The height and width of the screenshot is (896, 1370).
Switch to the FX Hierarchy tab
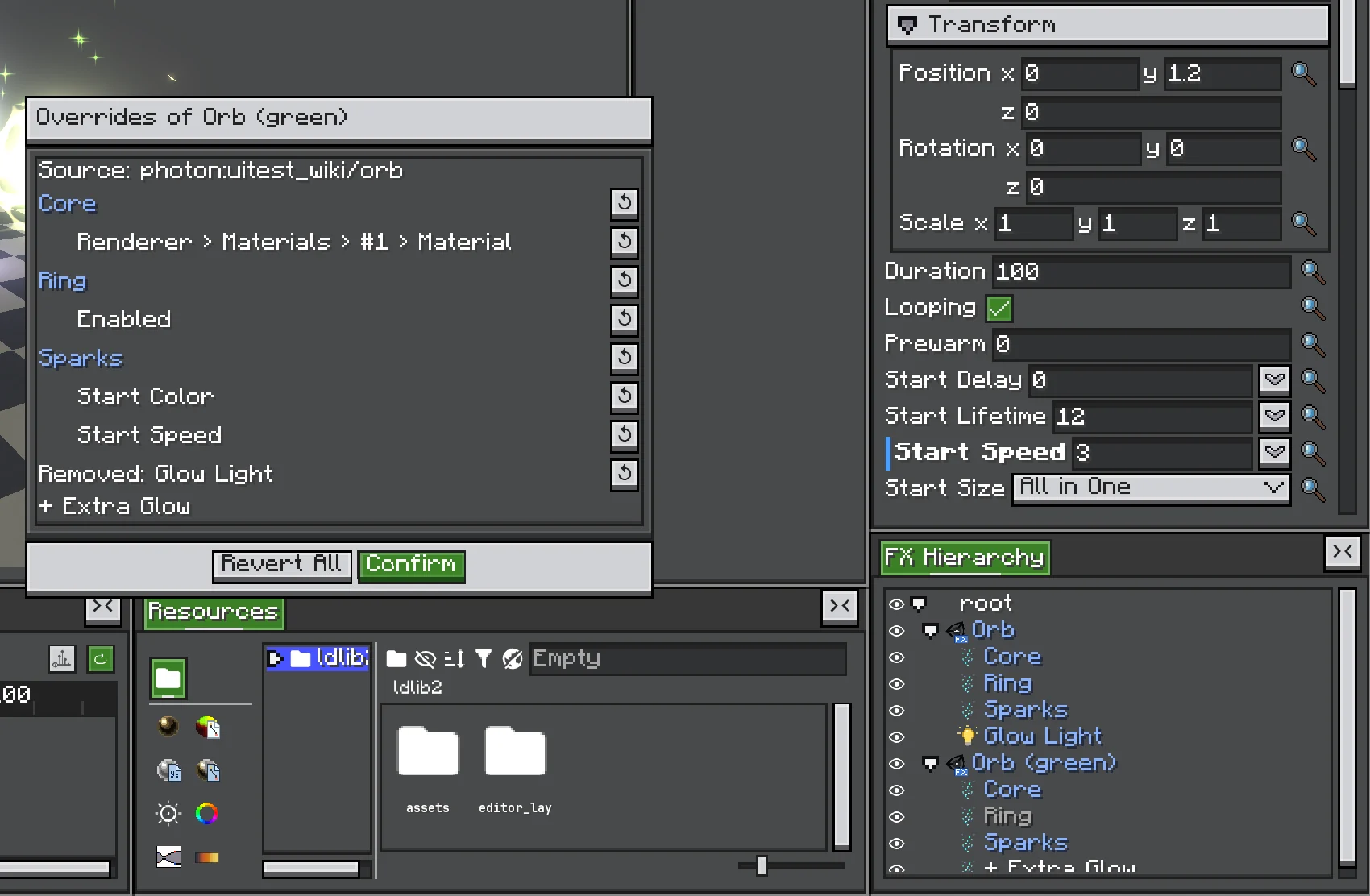pyautogui.click(x=965, y=558)
